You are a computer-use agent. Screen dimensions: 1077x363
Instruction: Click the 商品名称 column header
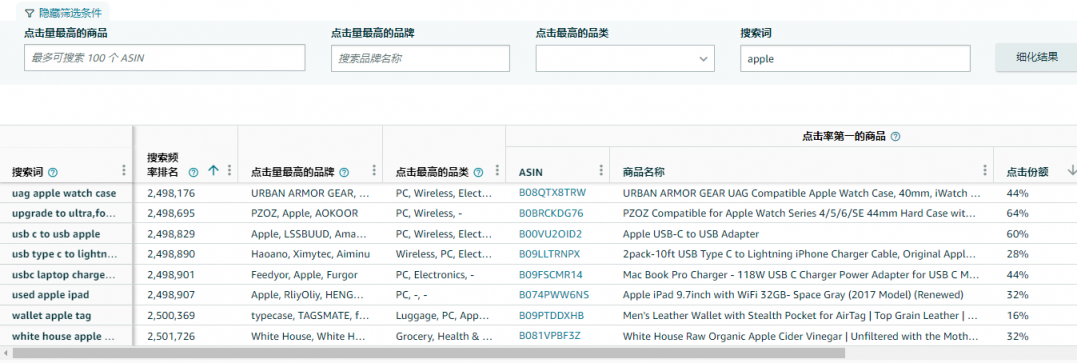(x=643, y=172)
